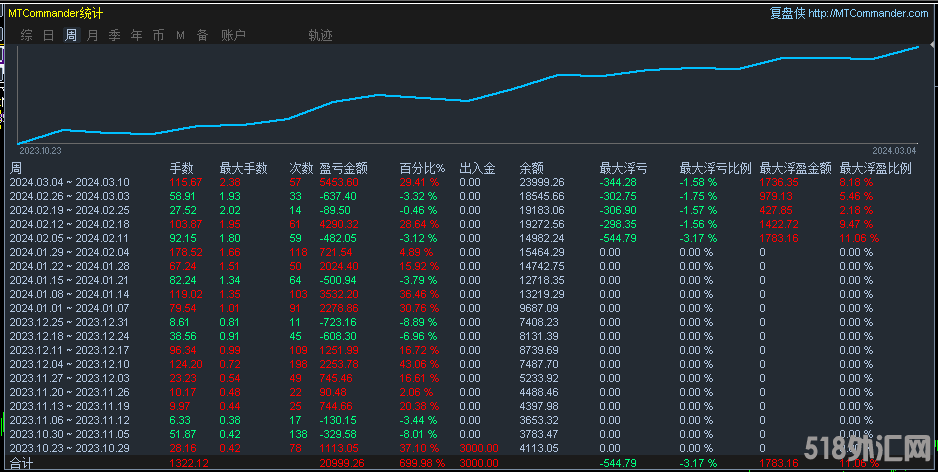
Task: Click the 余额 column header
Action: point(531,168)
